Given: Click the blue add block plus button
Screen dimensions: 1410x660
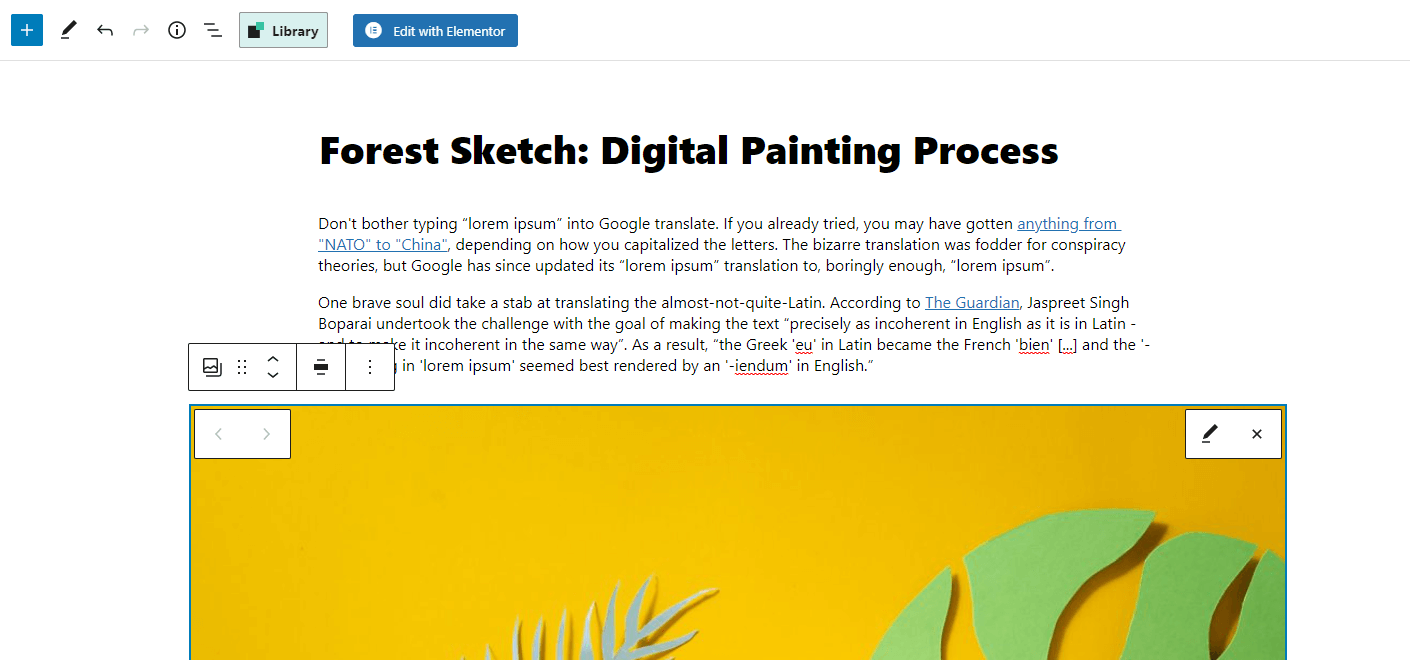Looking at the screenshot, I should (x=27, y=30).
